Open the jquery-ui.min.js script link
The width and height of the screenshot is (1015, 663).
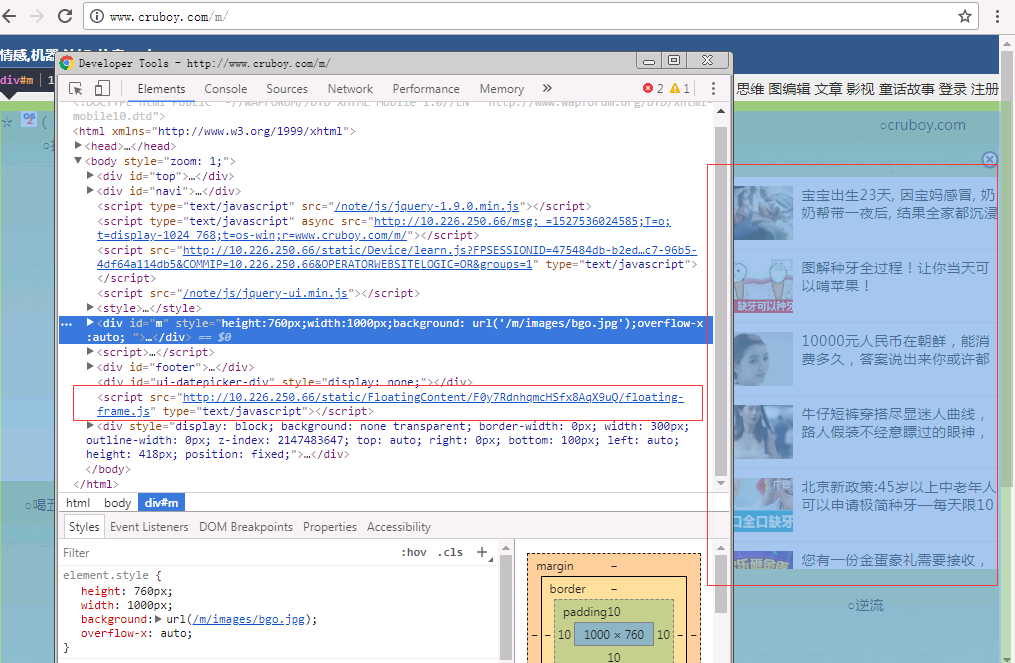click(265, 293)
